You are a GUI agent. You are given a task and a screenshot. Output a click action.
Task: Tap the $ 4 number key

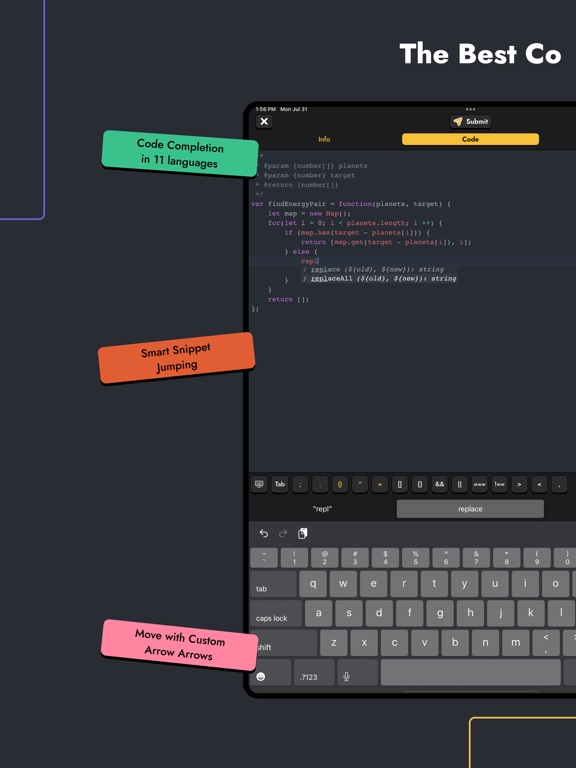click(385, 558)
